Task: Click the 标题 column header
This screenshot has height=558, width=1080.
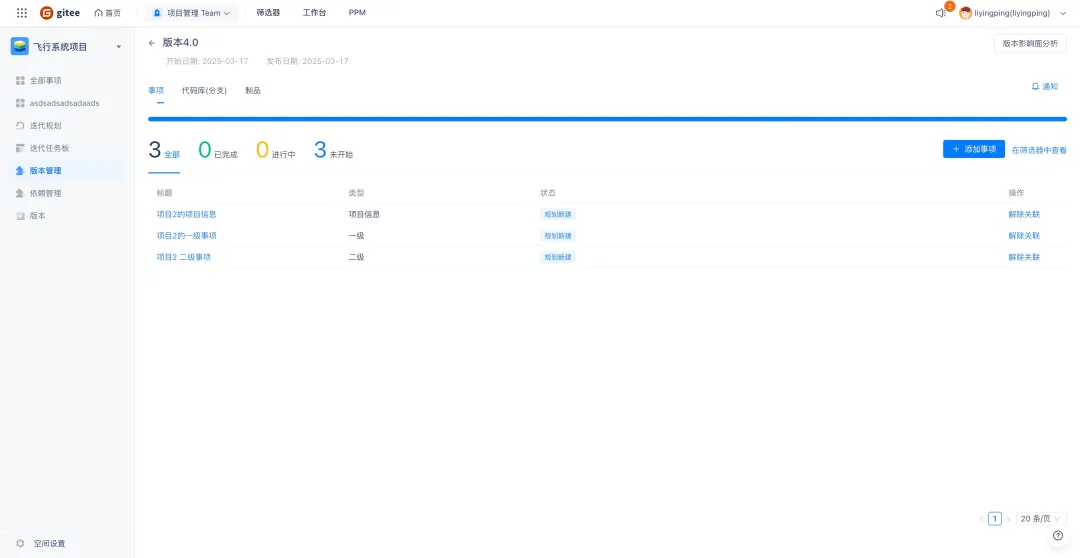Action: 164,193
